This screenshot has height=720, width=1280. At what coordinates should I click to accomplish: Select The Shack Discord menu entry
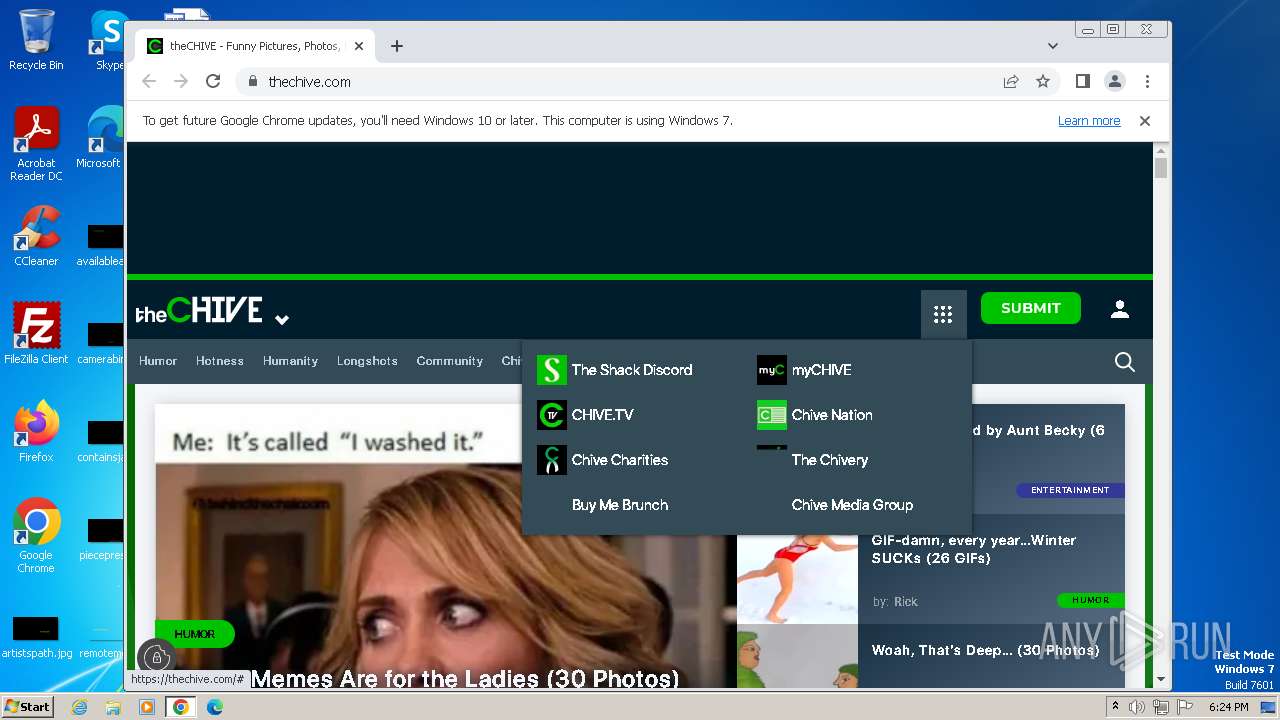[632, 370]
